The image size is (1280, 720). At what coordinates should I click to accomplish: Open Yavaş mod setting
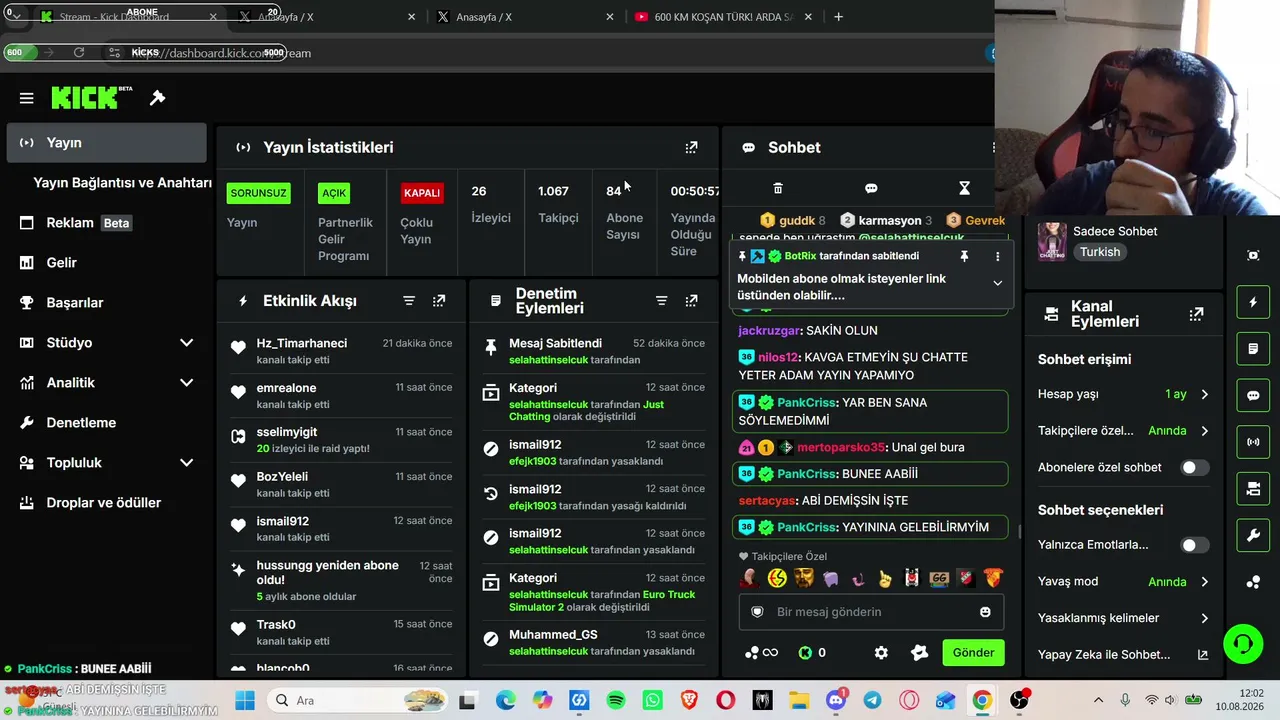point(1123,582)
